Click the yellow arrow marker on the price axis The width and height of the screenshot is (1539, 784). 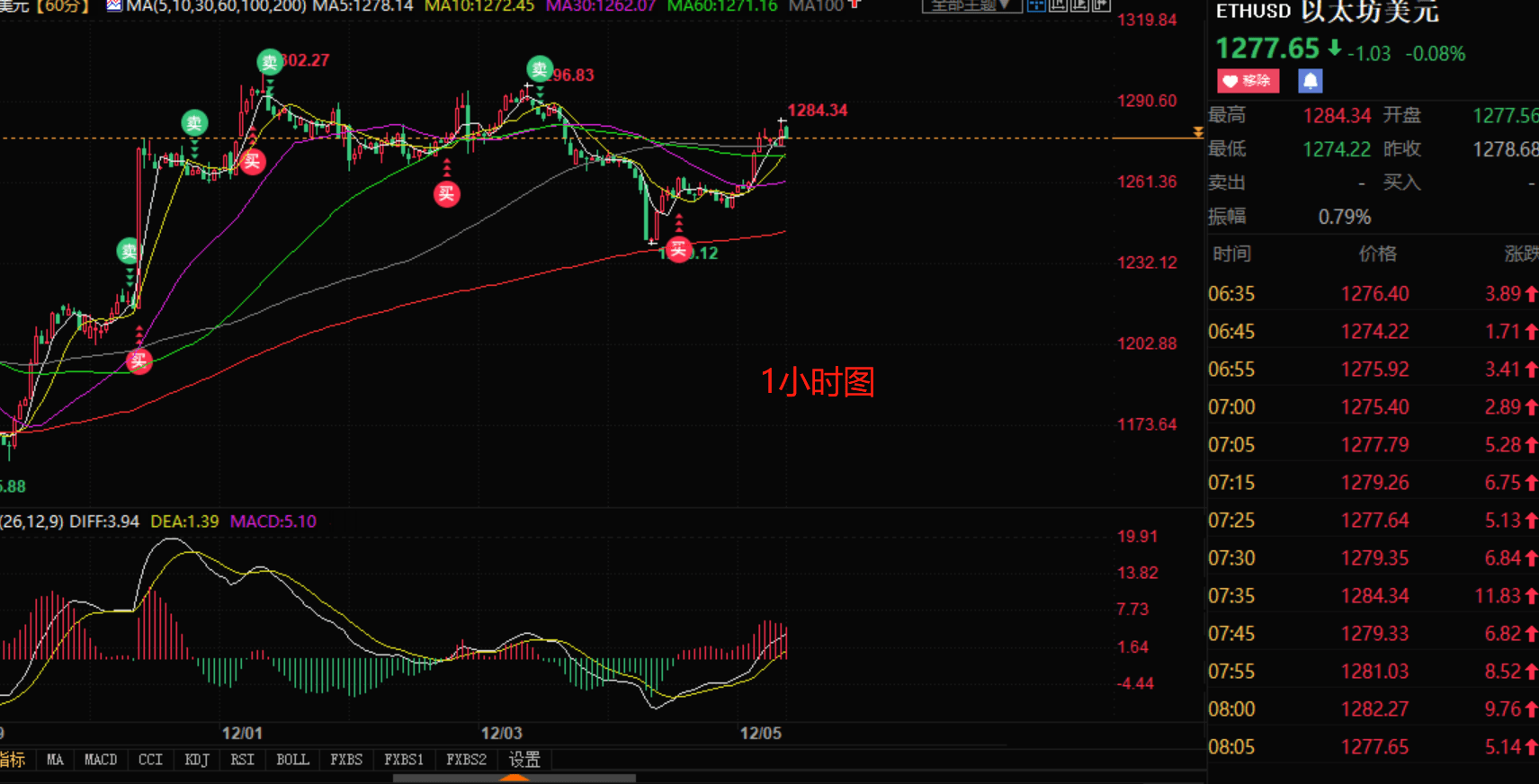(x=1197, y=133)
